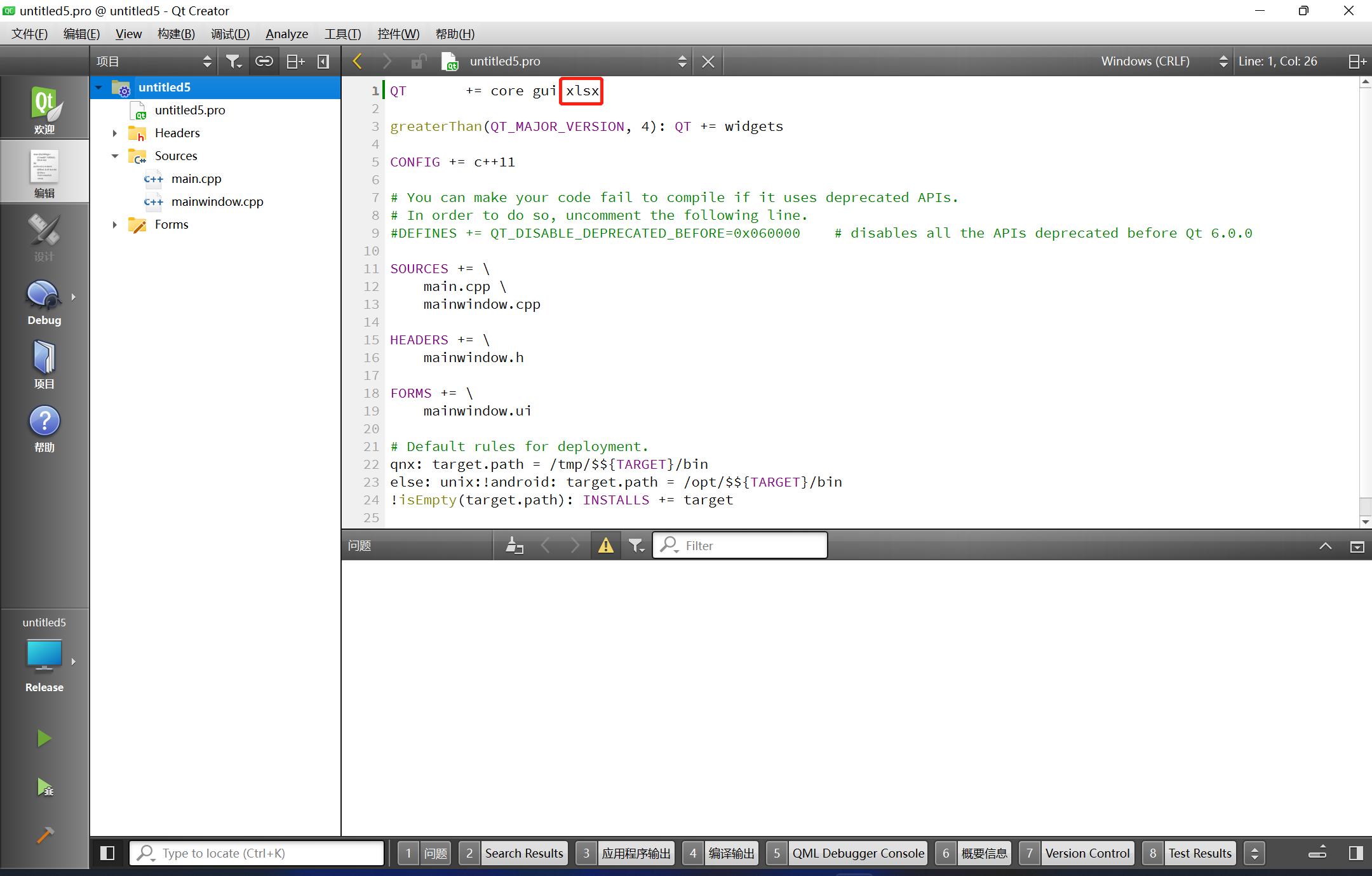1372x876 pixels.
Task: Toggle synchronize with editor link icon
Action: coord(264,62)
